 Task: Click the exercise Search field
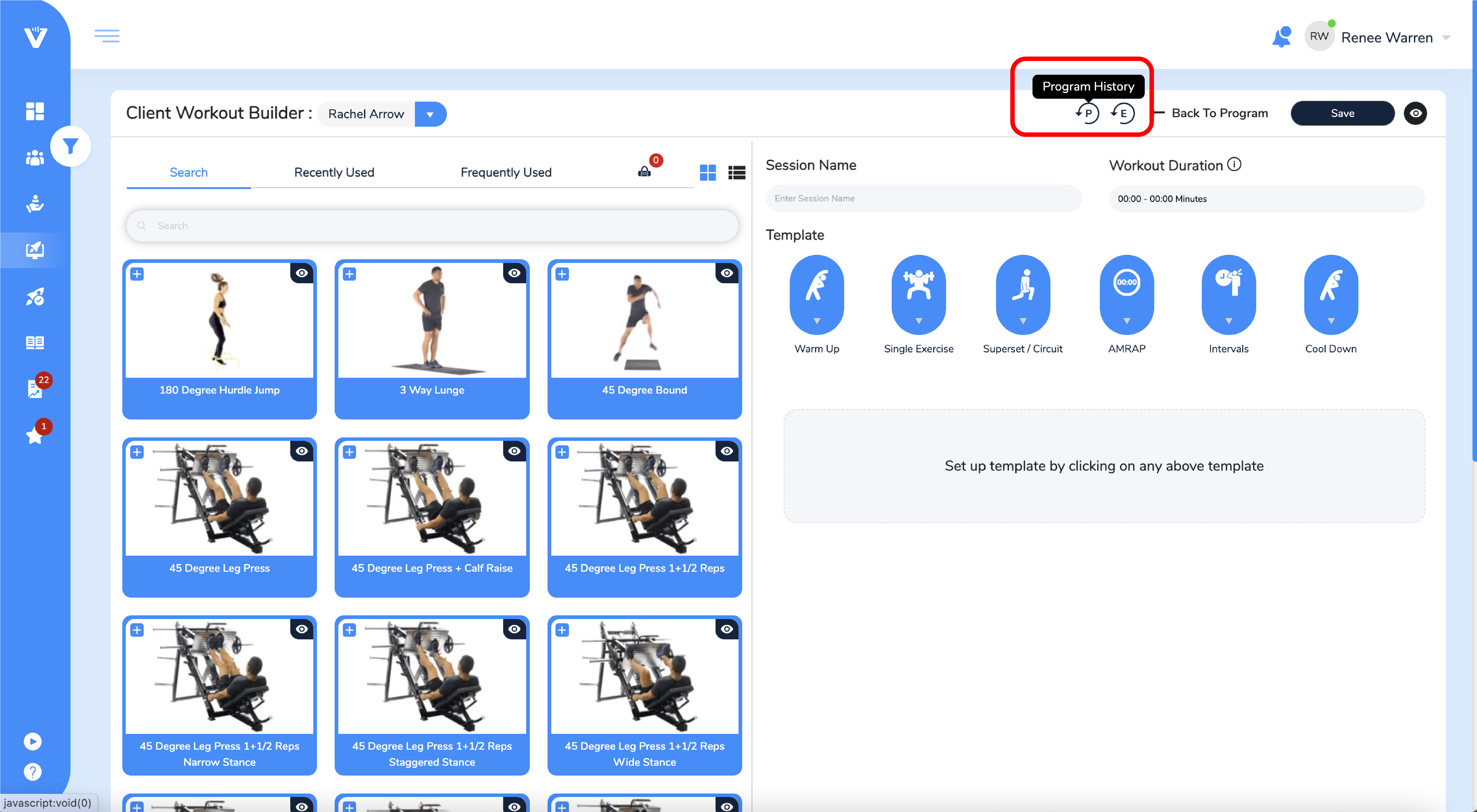(432, 226)
